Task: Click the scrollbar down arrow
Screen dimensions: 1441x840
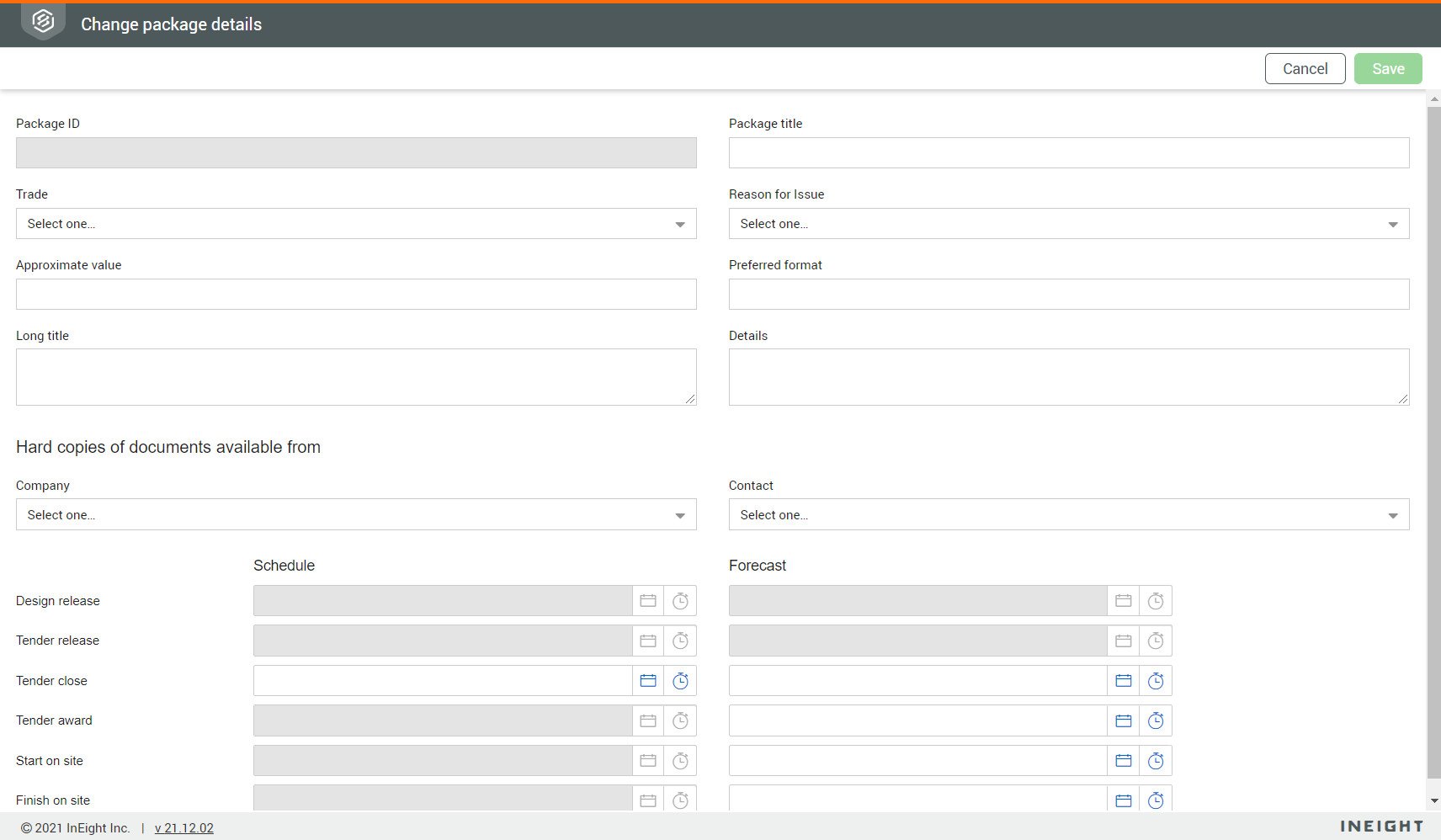Action: pyautogui.click(x=1434, y=801)
